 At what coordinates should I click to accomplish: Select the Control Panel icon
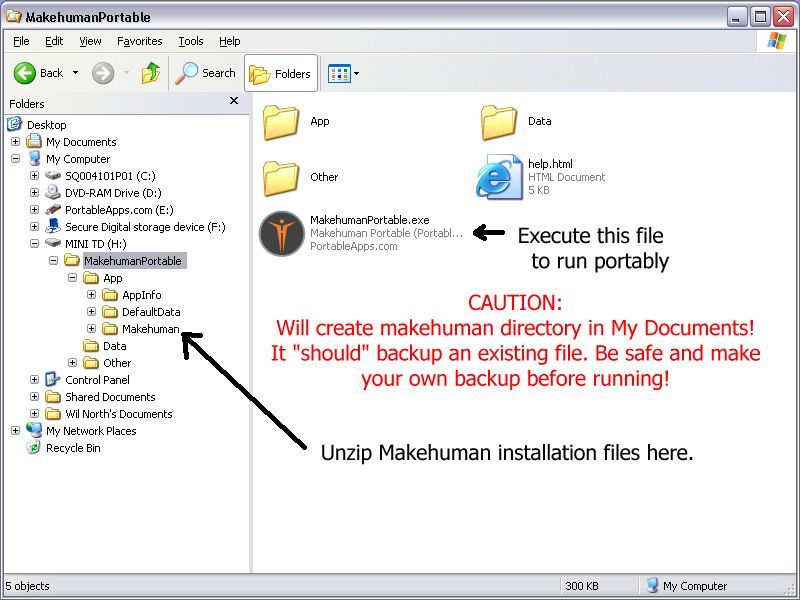click(53, 379)
